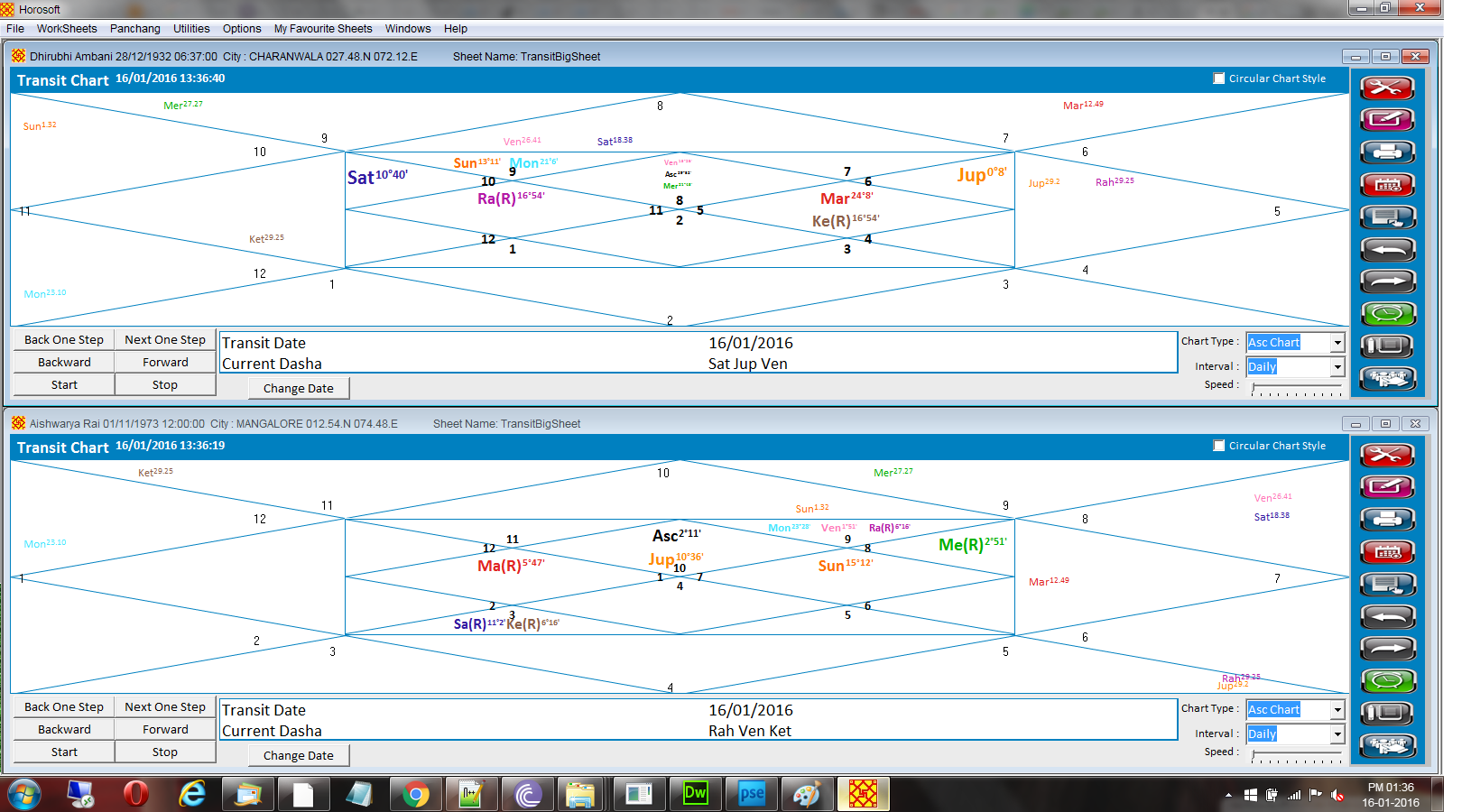Click Start in Aishwarya Rai sheet
Screen dimensions: 1471x812
(64, 752)
